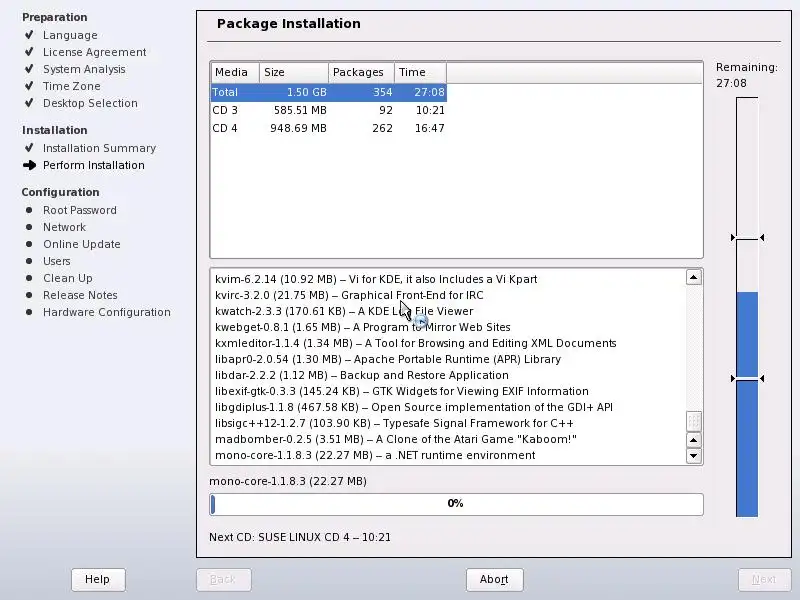Click the Users step label
Viewport: 800px width, 600px height.
click(x=57, y=261)
